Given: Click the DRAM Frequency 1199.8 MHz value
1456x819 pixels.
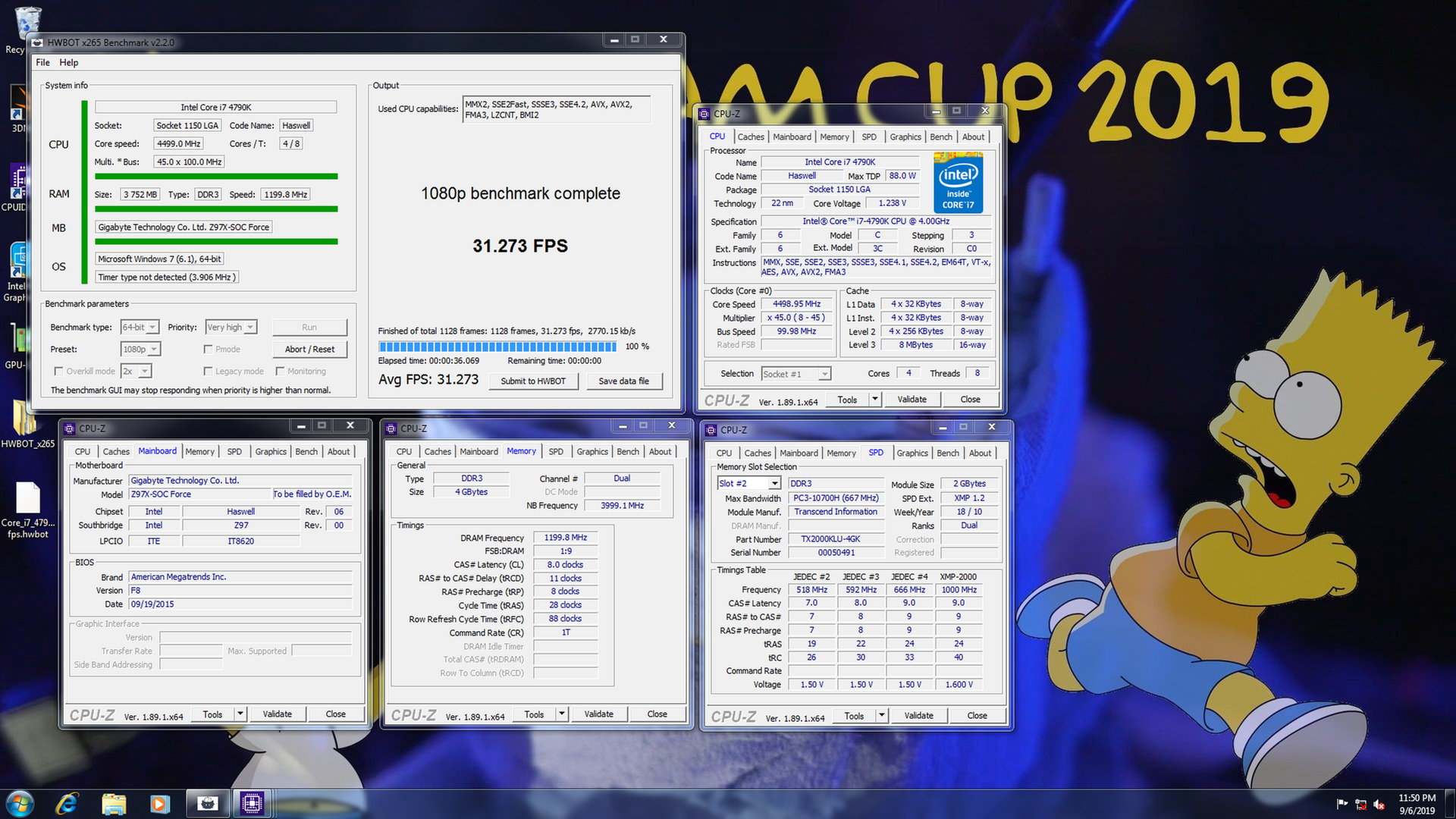Looking at the screenshot, I should (x=566, y=537).
